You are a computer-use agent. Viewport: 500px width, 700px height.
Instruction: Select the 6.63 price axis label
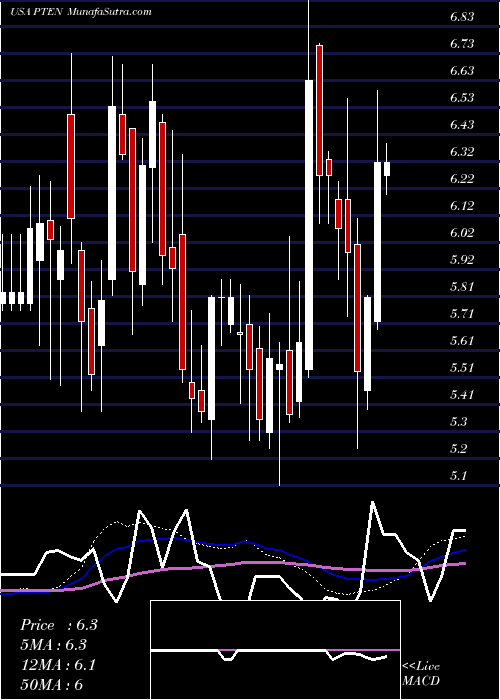click(462, 71)
